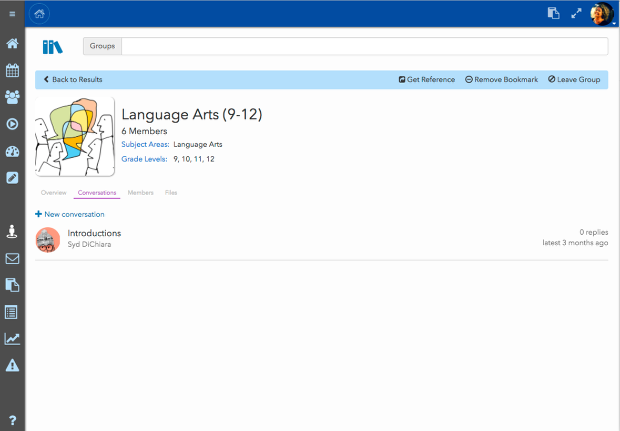Image resolution: width=620 pixels, height=431 pixels.
Task: Click the warning triangle icon in sidebar
Action: point(12,365)
